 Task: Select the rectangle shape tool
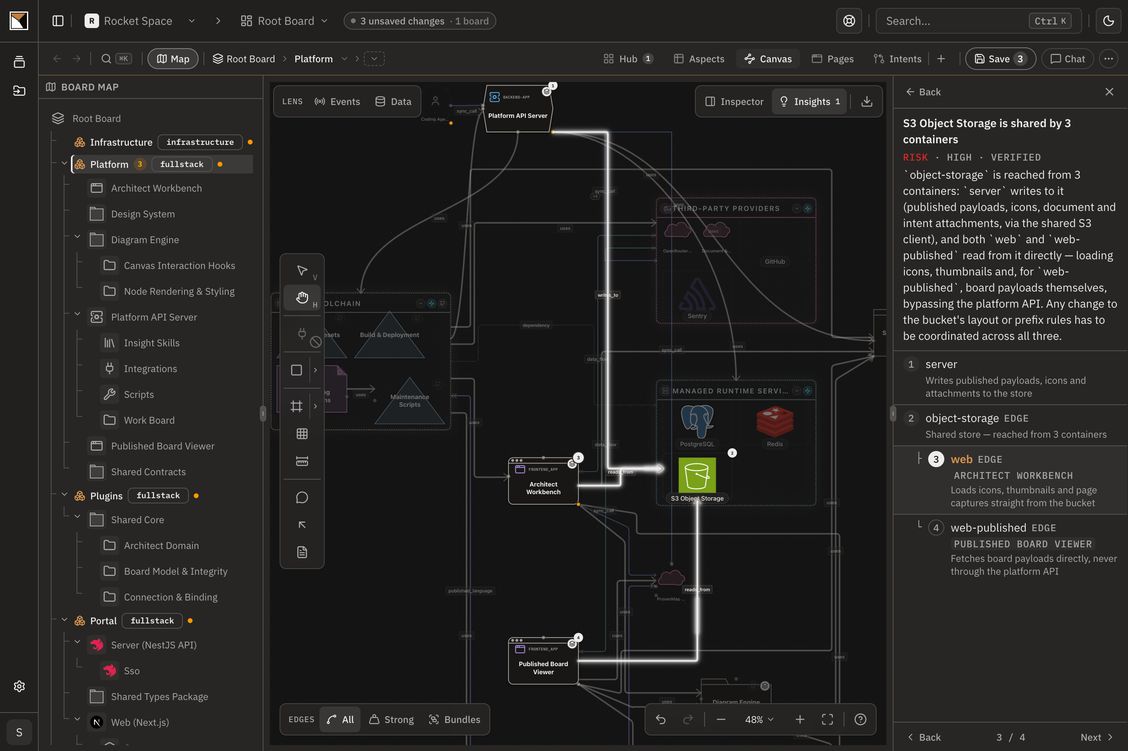pyautogui.click(x=296, y=370)
